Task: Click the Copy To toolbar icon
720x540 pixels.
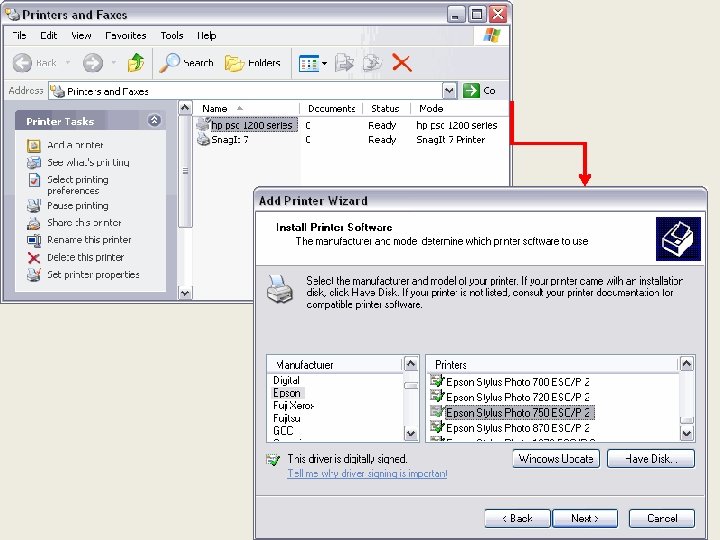Action: (x=372, y=63)
